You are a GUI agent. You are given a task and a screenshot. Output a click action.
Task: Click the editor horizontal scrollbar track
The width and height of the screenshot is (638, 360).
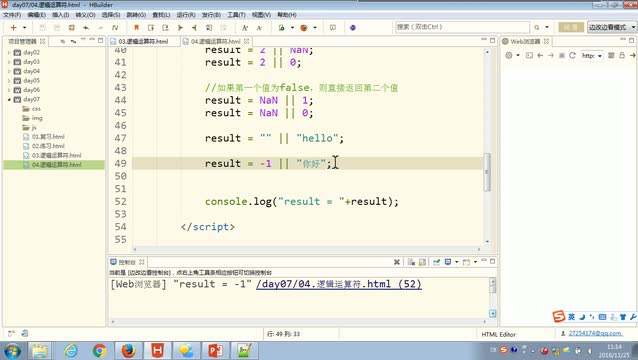(x=306, y=249)
